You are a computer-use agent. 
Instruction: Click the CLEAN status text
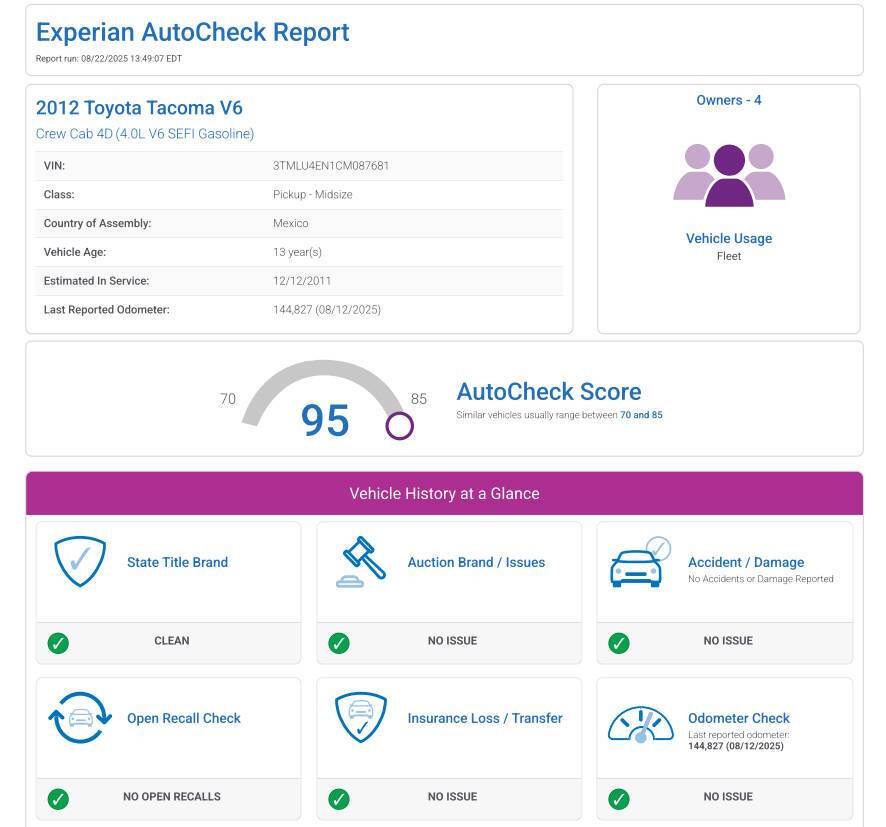click(172, 641)
